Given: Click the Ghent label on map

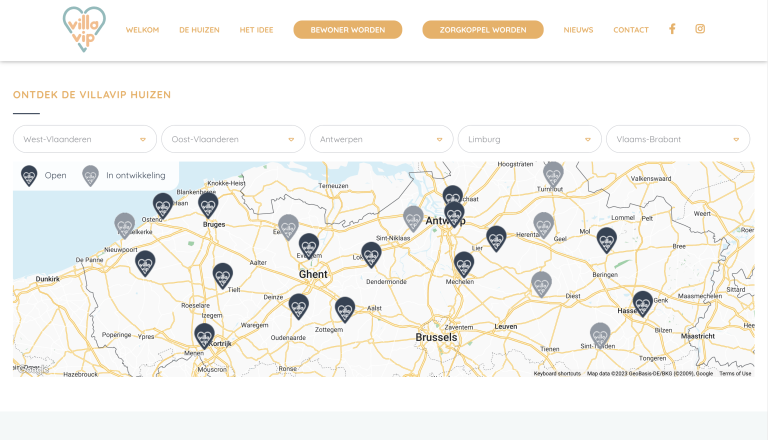Looking at the screenshot, I should 313,274.
